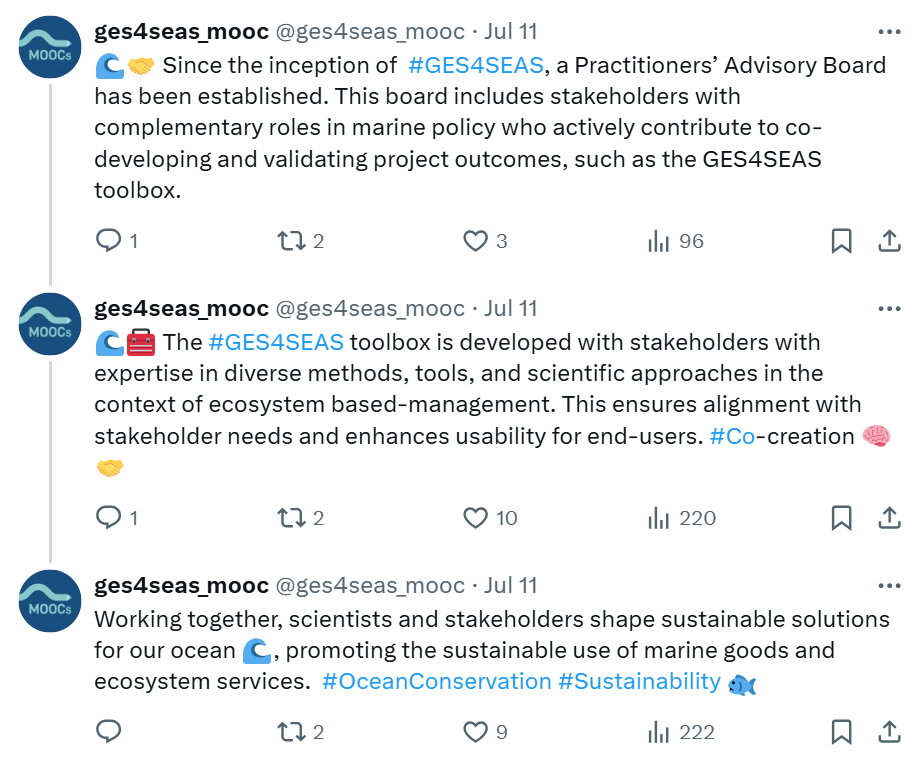Like the tweet with 9 likes

(475, 732)
